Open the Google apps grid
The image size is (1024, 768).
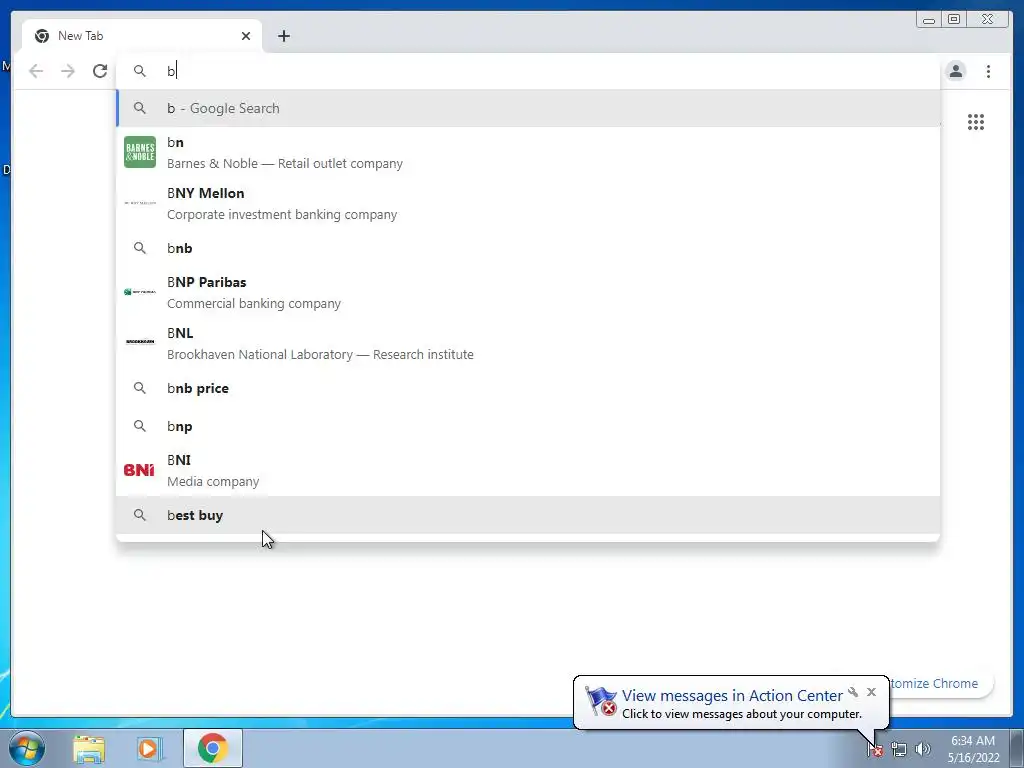pyautogui.click(x=976, y=122)
